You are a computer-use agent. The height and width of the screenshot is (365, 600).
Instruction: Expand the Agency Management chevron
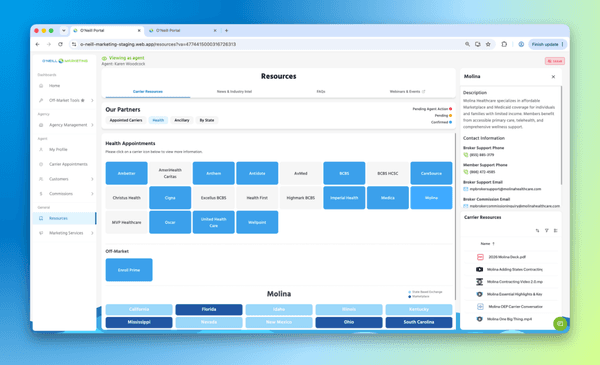pyautogui.click(x=92, y=125)
